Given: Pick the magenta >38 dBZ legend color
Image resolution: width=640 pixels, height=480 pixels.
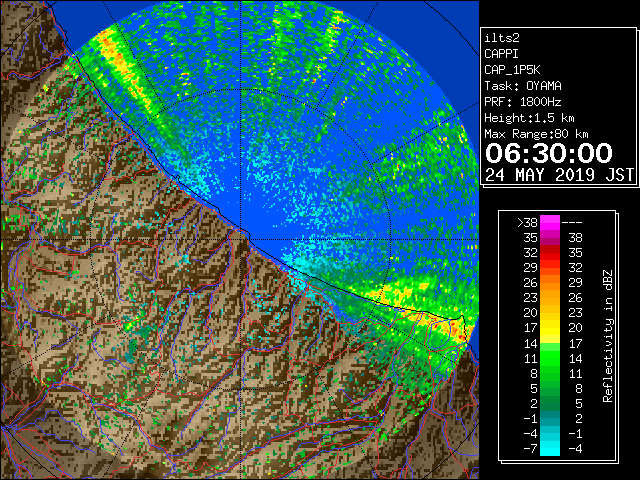Looking at the screenshot, I should 550,223.
